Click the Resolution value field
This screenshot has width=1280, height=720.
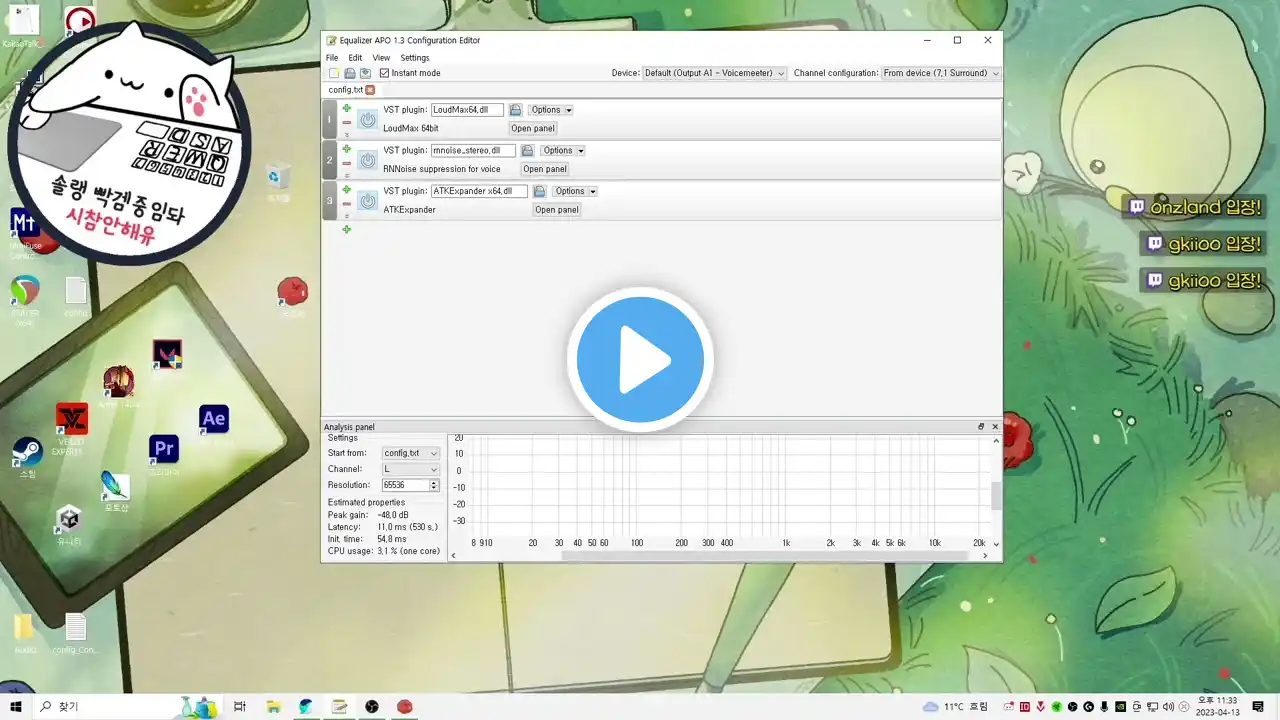pyautogui.click(x=405, y=485)
